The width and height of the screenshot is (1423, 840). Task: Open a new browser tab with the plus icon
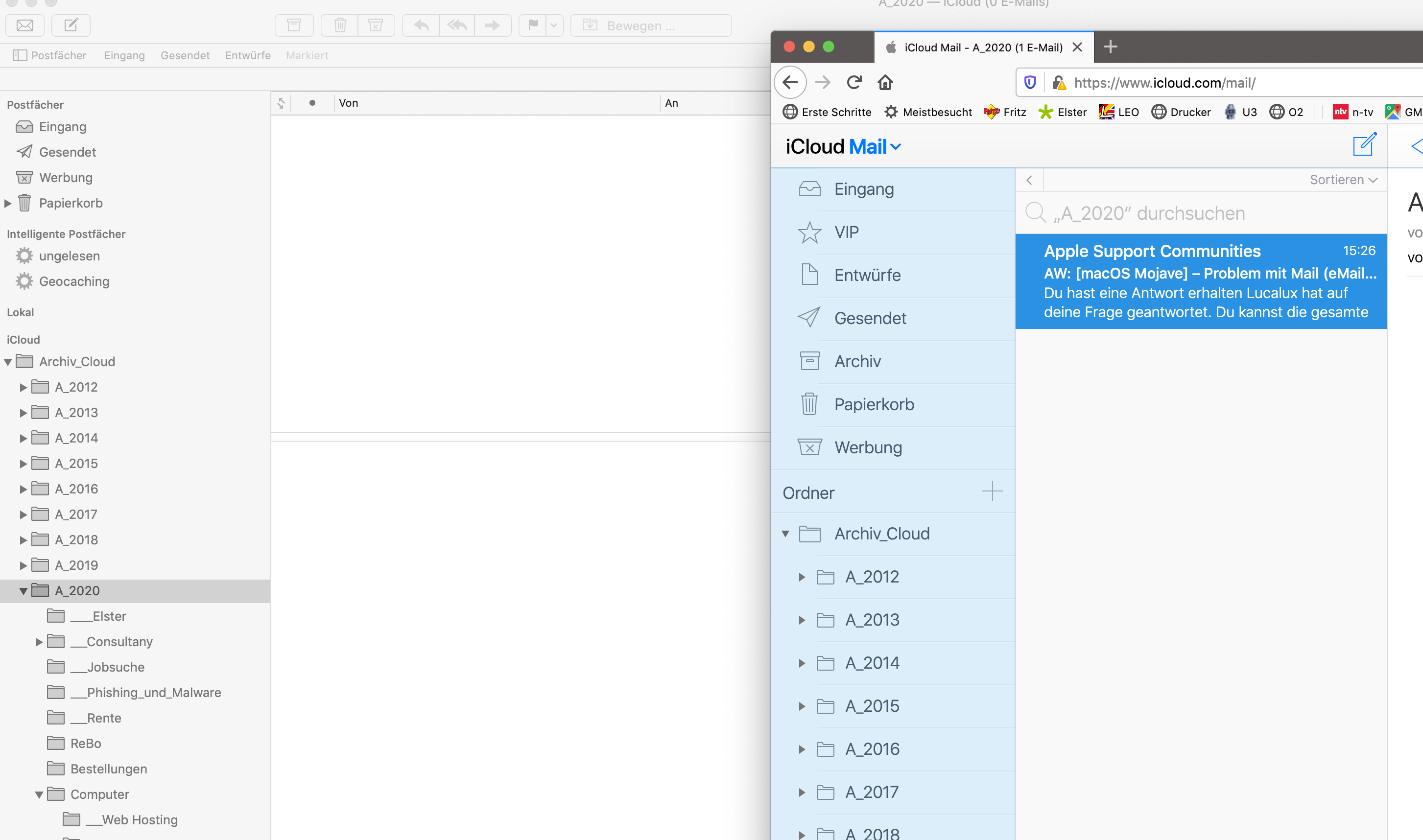click(x=1111, y=47)
